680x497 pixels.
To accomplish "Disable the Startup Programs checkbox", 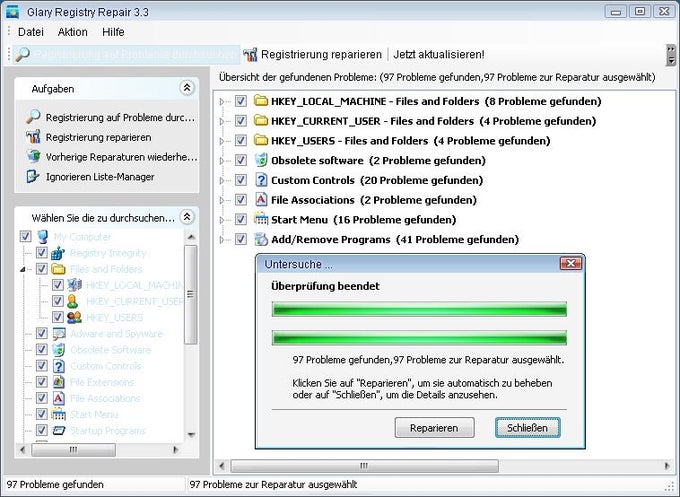I will tap(42, 430).
